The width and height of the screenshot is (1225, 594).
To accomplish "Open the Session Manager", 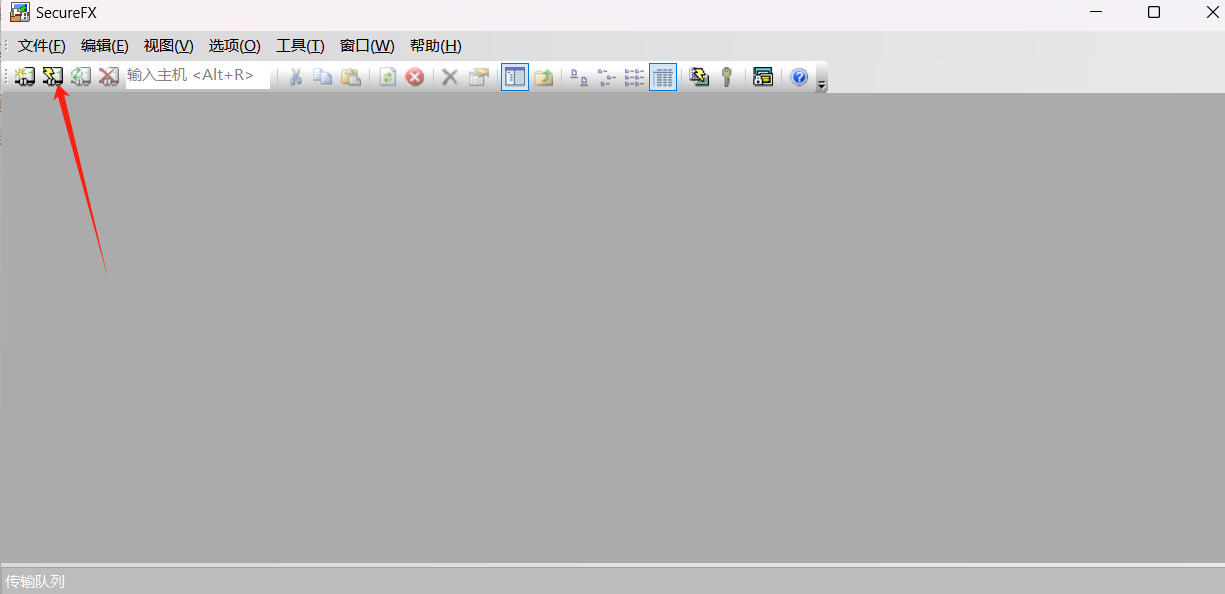I will point(762,77).
